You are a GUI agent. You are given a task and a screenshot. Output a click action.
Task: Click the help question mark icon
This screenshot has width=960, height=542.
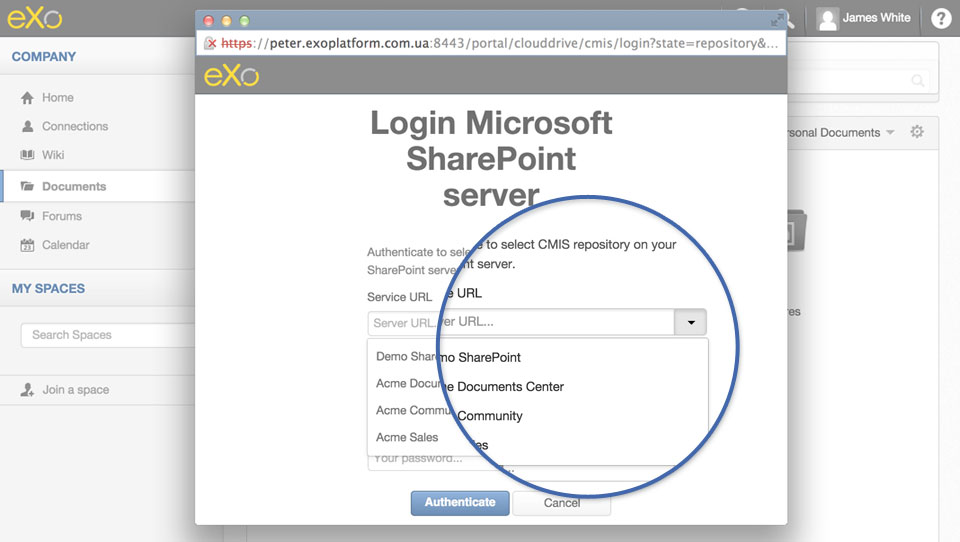941,18
